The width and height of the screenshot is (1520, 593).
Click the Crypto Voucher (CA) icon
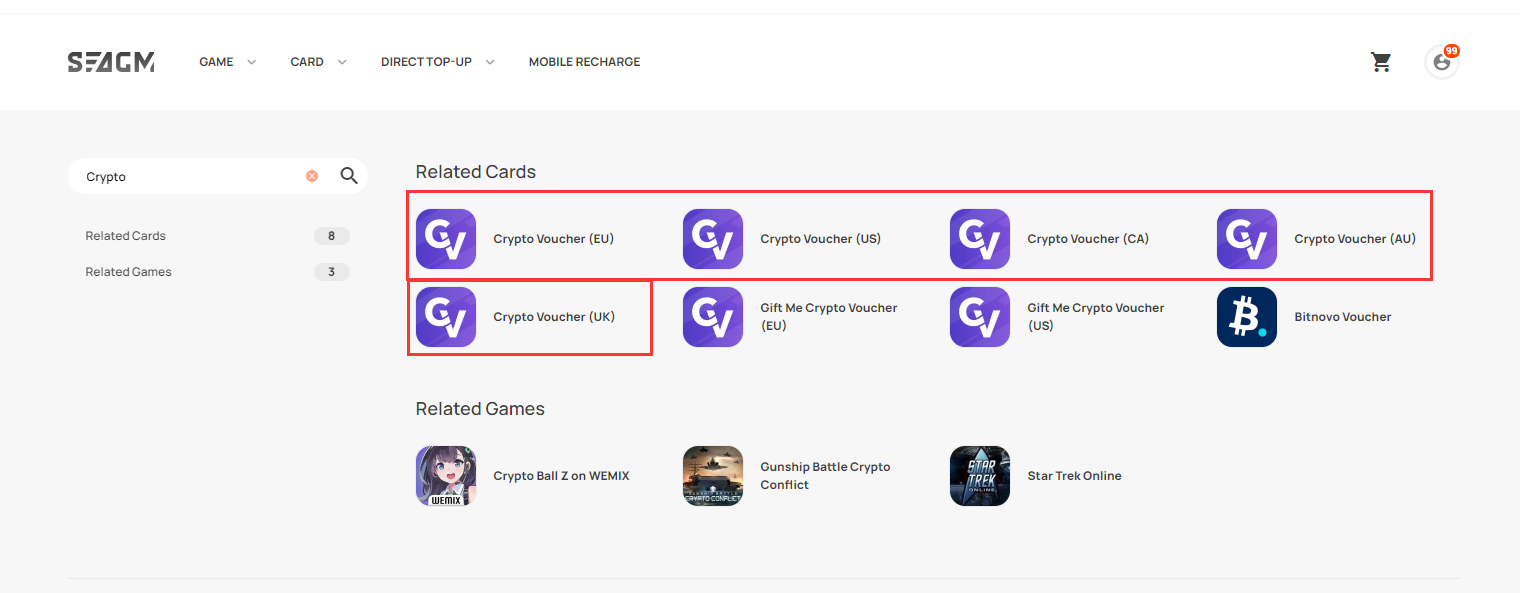pyautogui.click(x=980, y=239)
